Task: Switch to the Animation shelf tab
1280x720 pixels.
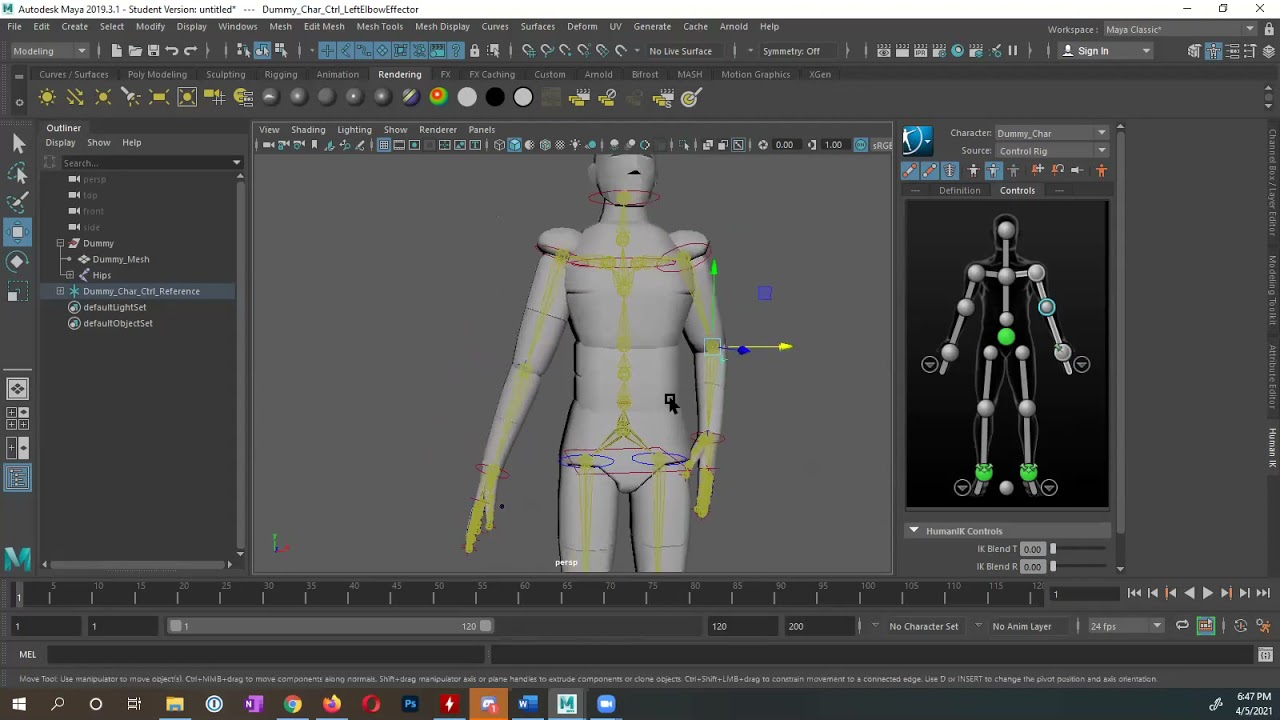Action: (337, 74)
